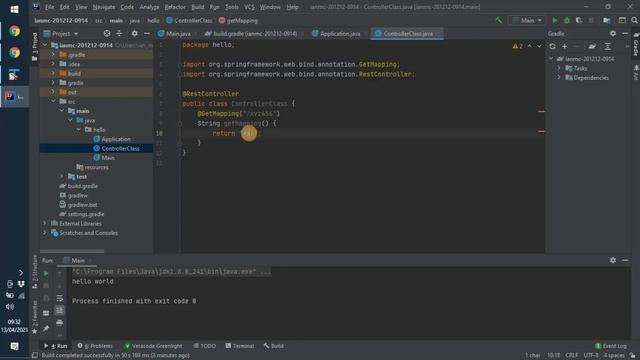
Task: Open the Build menu
Action: (198, 7)
